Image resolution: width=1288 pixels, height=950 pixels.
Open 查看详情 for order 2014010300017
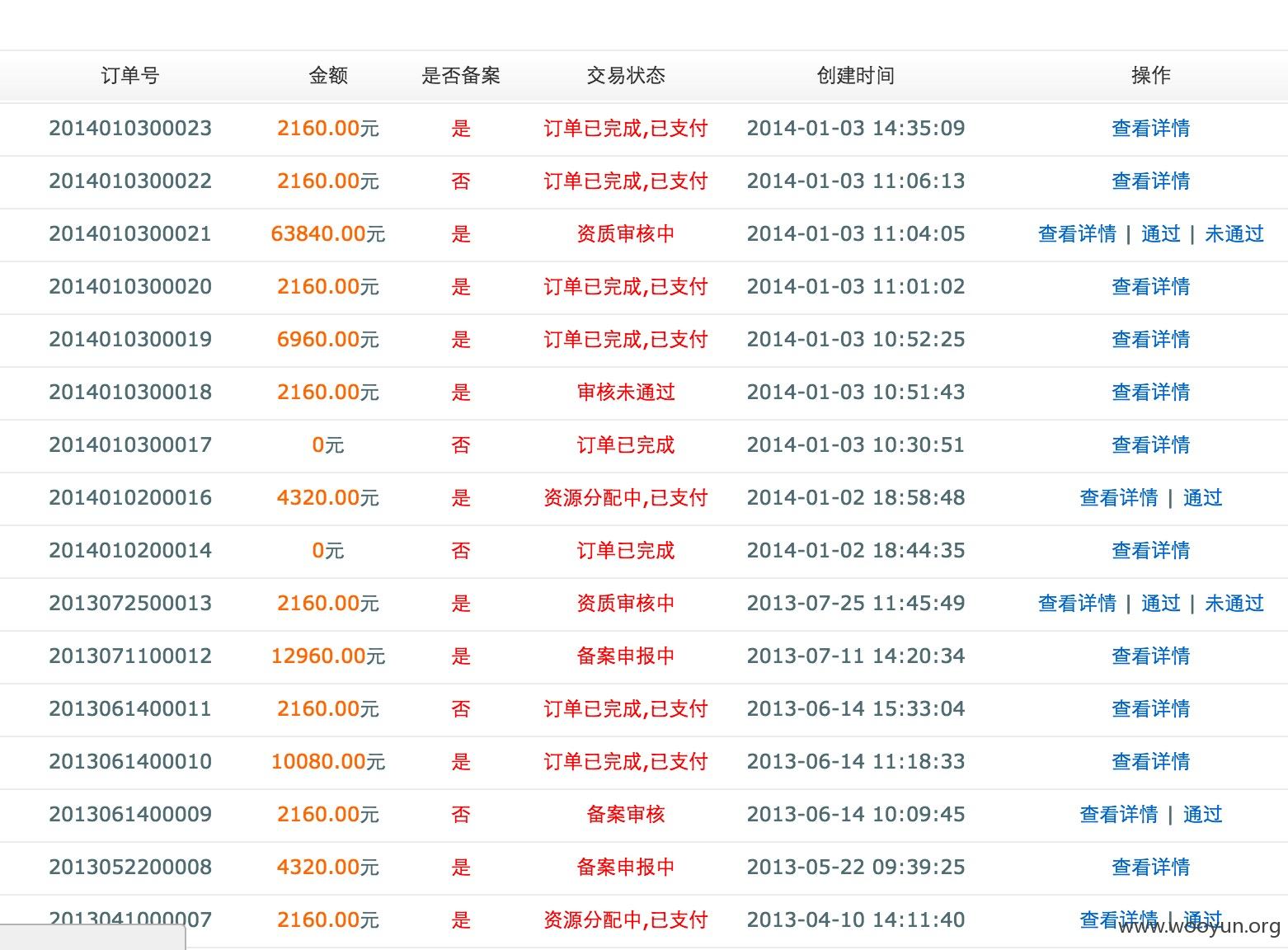[1150, 445]
